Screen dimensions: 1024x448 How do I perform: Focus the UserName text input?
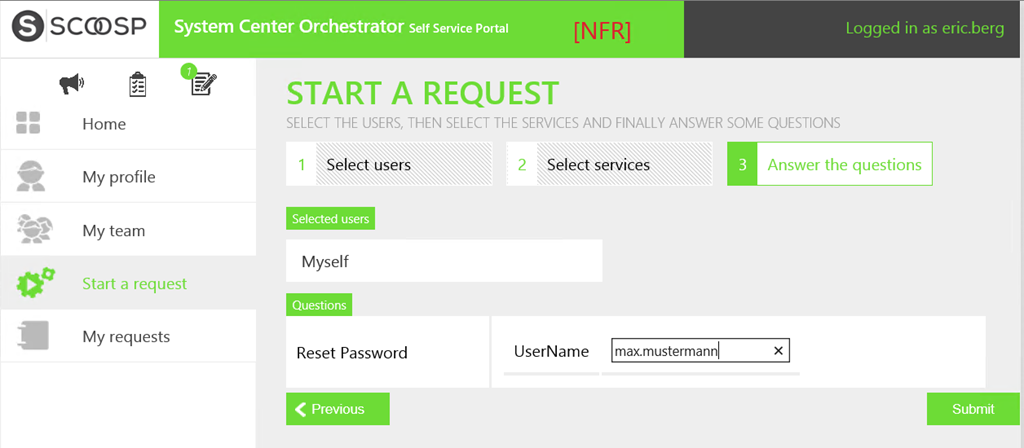pyautogui.click(x=690, y=351)
